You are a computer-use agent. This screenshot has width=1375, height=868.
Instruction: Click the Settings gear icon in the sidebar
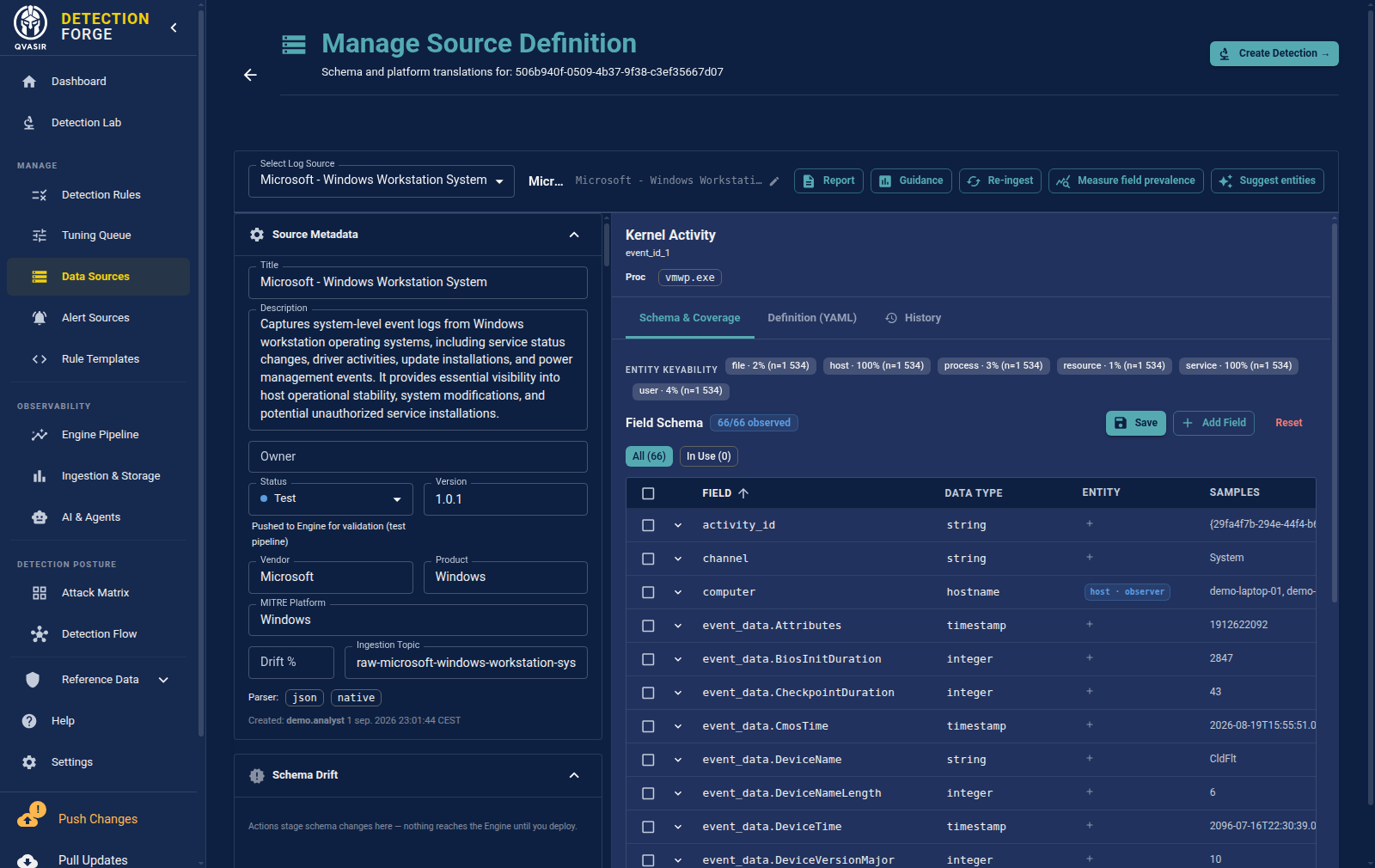click(29, 762)
